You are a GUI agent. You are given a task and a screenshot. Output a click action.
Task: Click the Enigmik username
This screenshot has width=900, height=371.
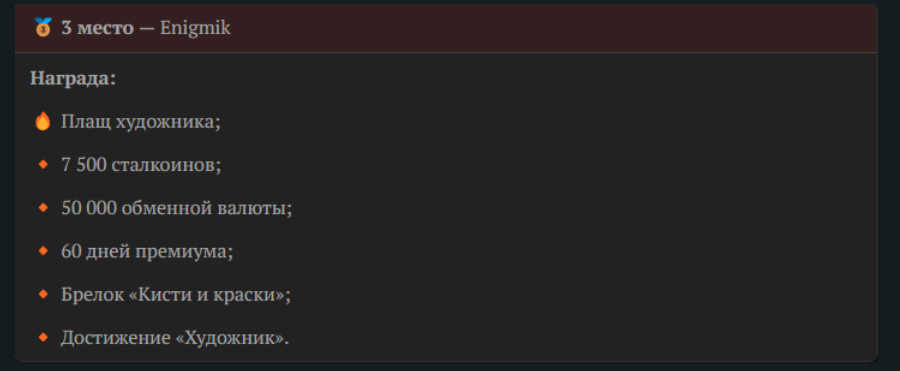coord(195,28)
